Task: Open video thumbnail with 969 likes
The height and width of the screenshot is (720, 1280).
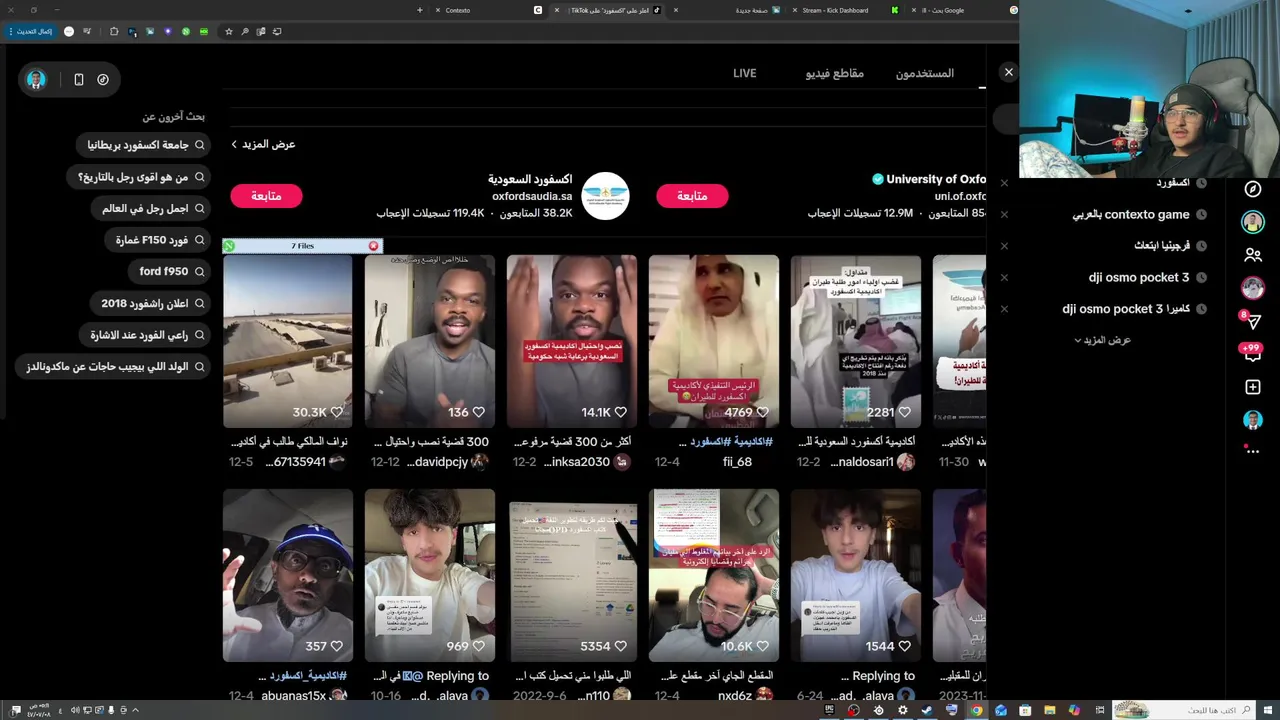Action: (x=430, y=575)
